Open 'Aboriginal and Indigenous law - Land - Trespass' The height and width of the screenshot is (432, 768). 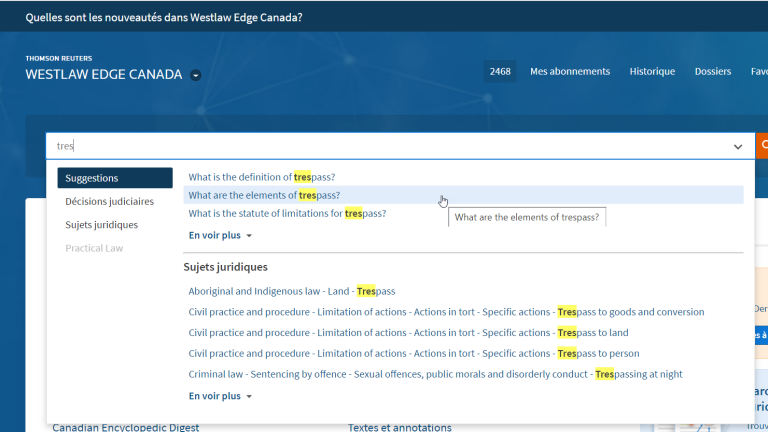pyautogui.click(x=291, y=291)
